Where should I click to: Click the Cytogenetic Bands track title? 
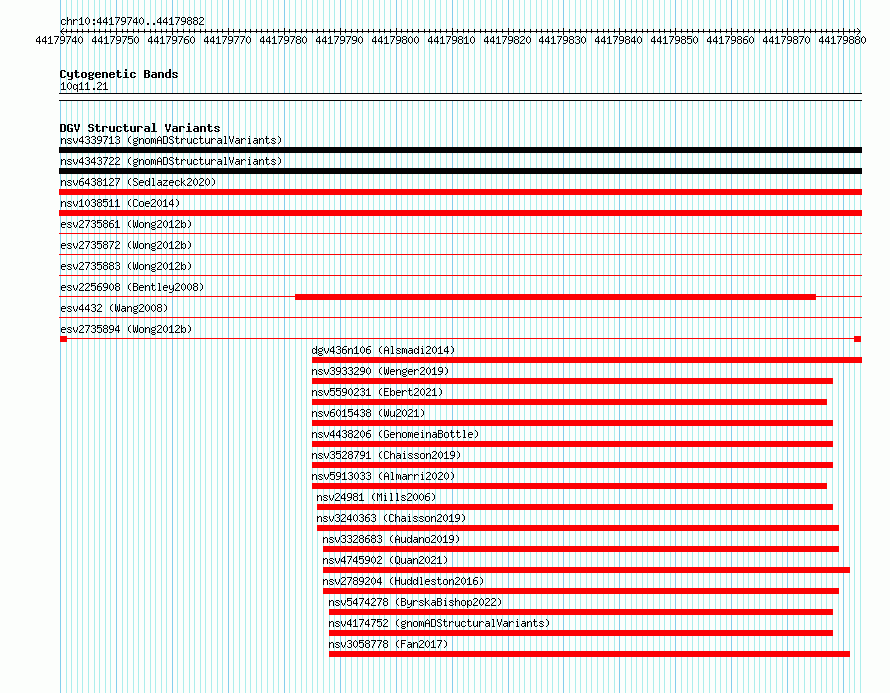(x=119, y=74)
